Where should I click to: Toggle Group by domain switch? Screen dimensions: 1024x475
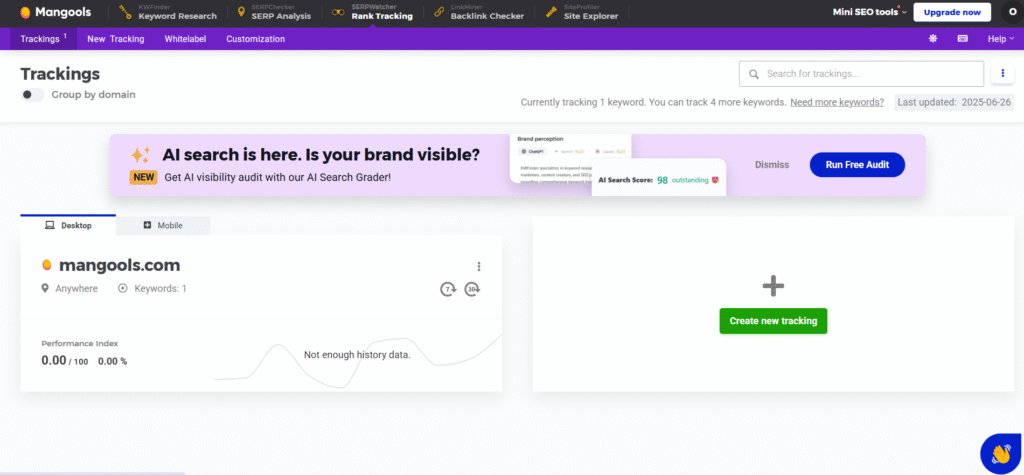[x=32, y=95]
